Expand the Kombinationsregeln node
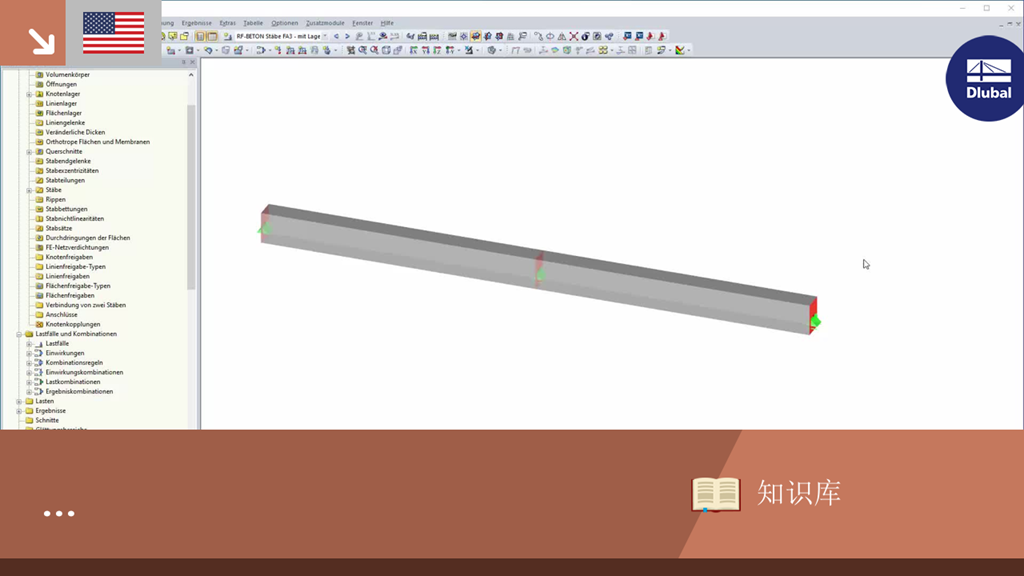1024x576 pixels. pyautogui.click(x=29, y=362)
